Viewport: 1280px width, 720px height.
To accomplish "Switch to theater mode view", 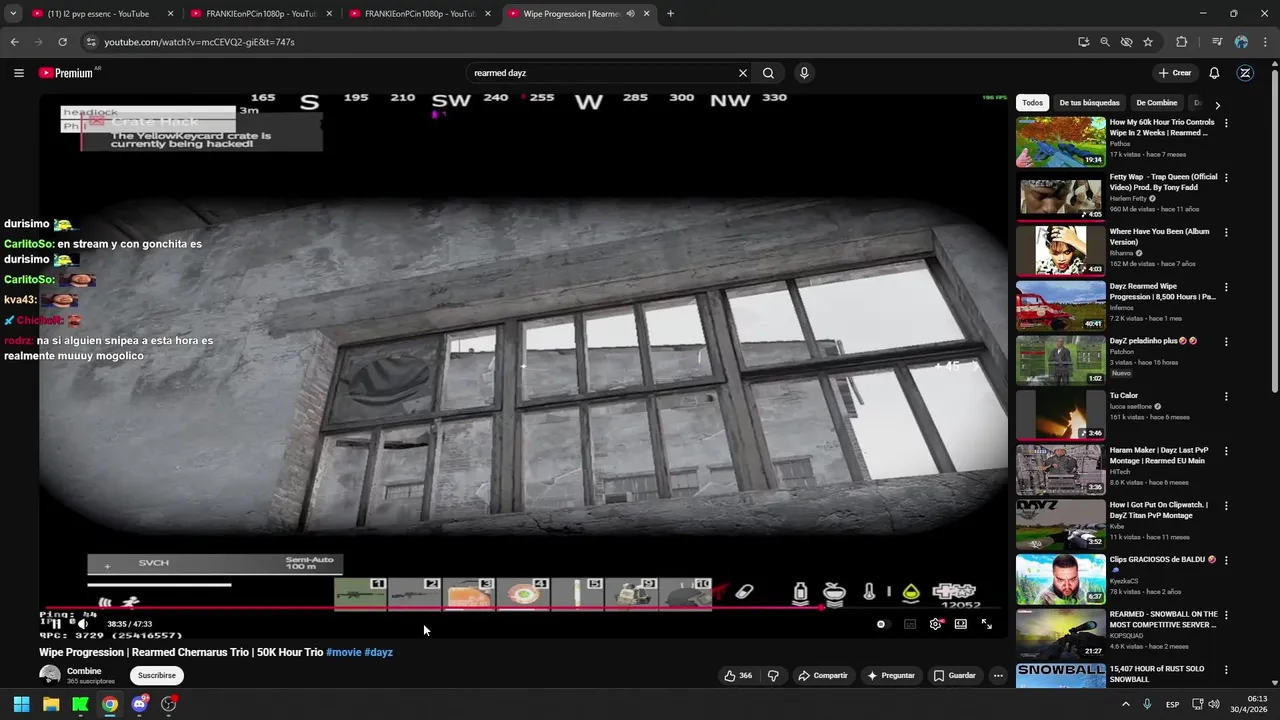I will click(961, 624).
